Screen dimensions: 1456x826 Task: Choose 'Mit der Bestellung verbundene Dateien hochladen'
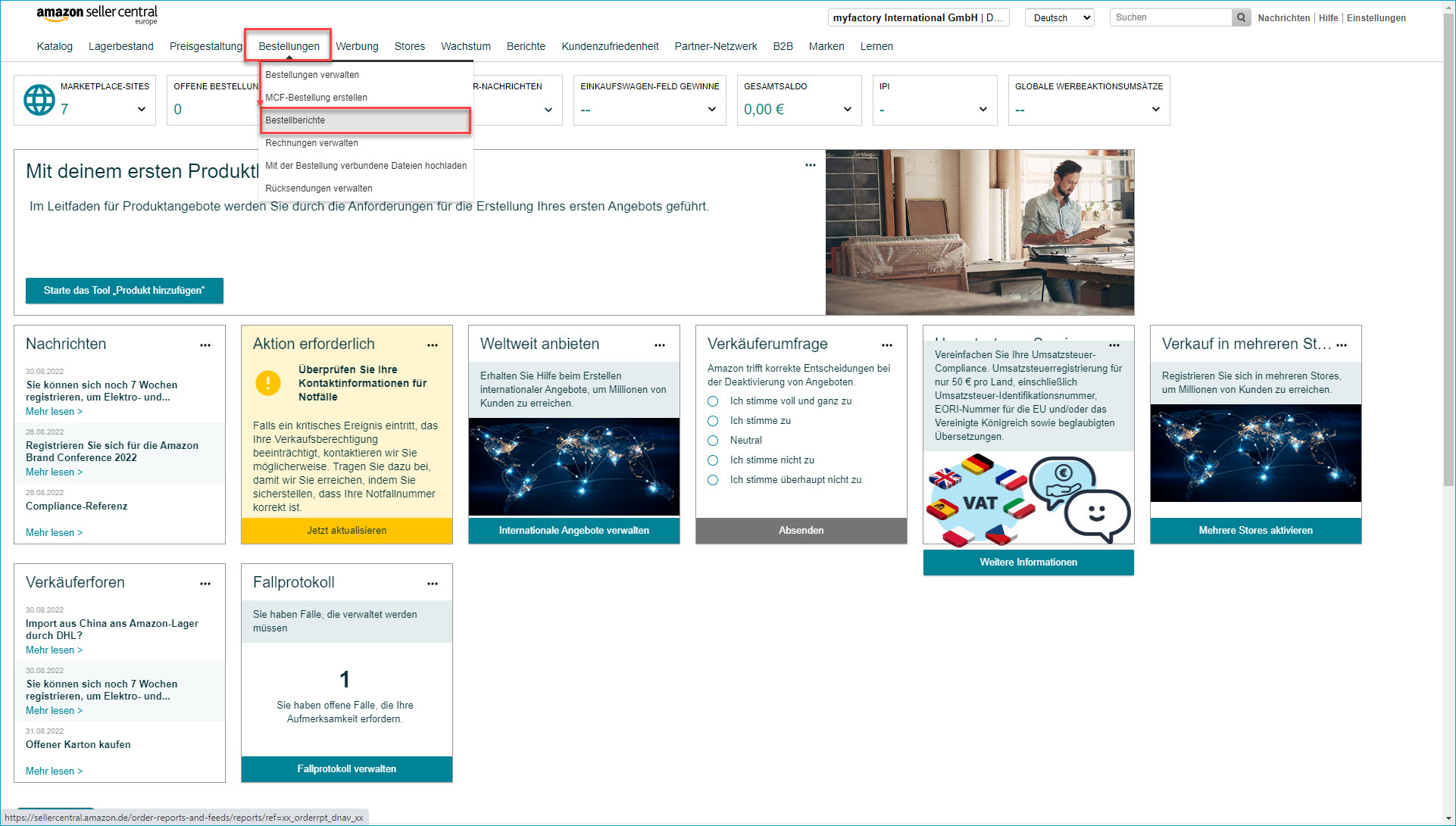(366, 166)
